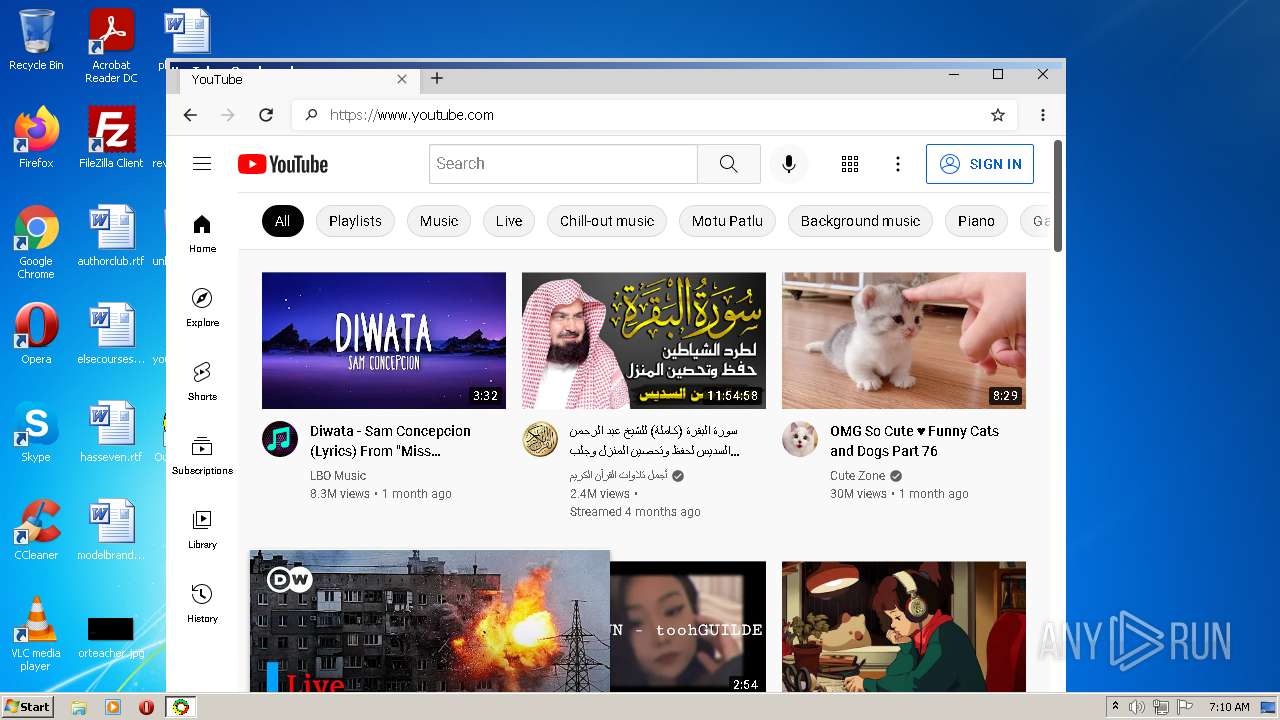Open LBO Music channel link
Image resolution: width=1280 pixels, height=720 pixels.
click(338, 476)
